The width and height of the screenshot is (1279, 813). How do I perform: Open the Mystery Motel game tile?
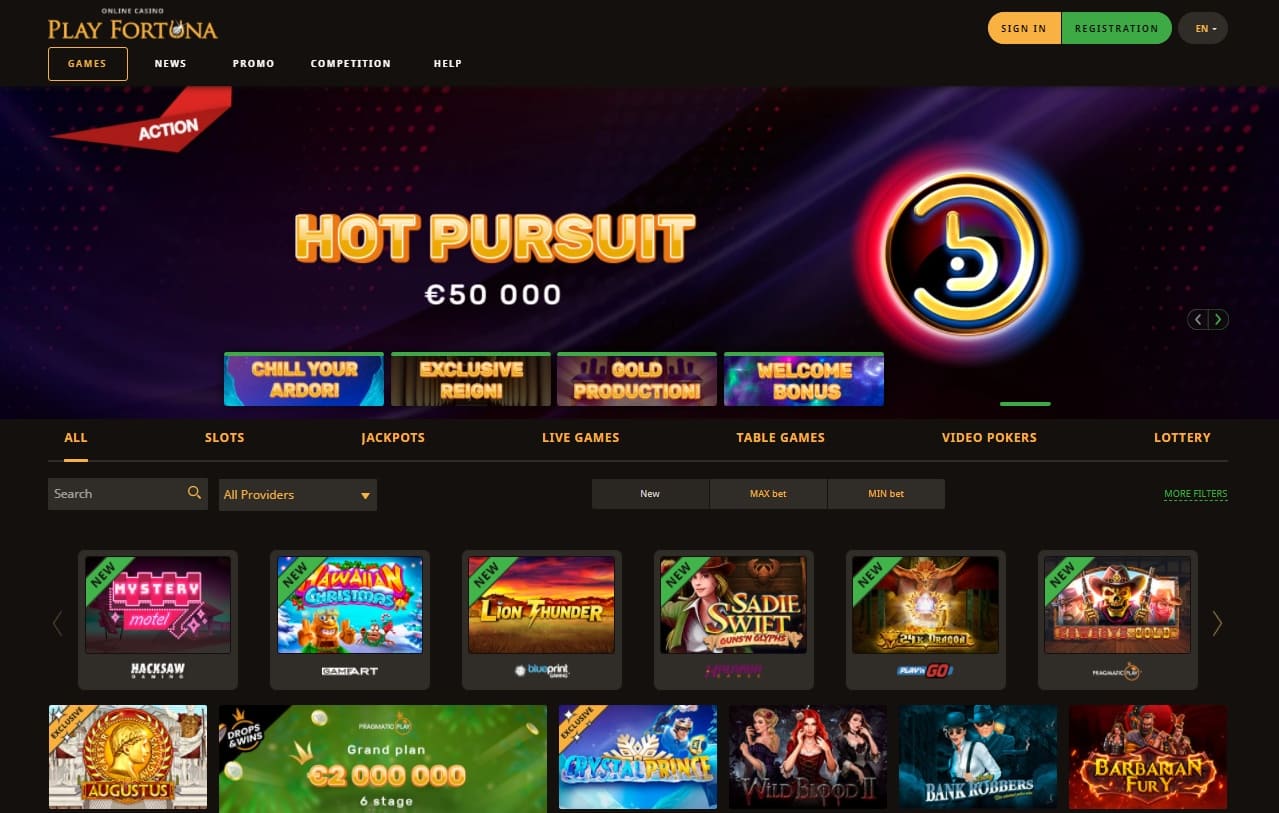pyautogui.click(x=158, y=620)
